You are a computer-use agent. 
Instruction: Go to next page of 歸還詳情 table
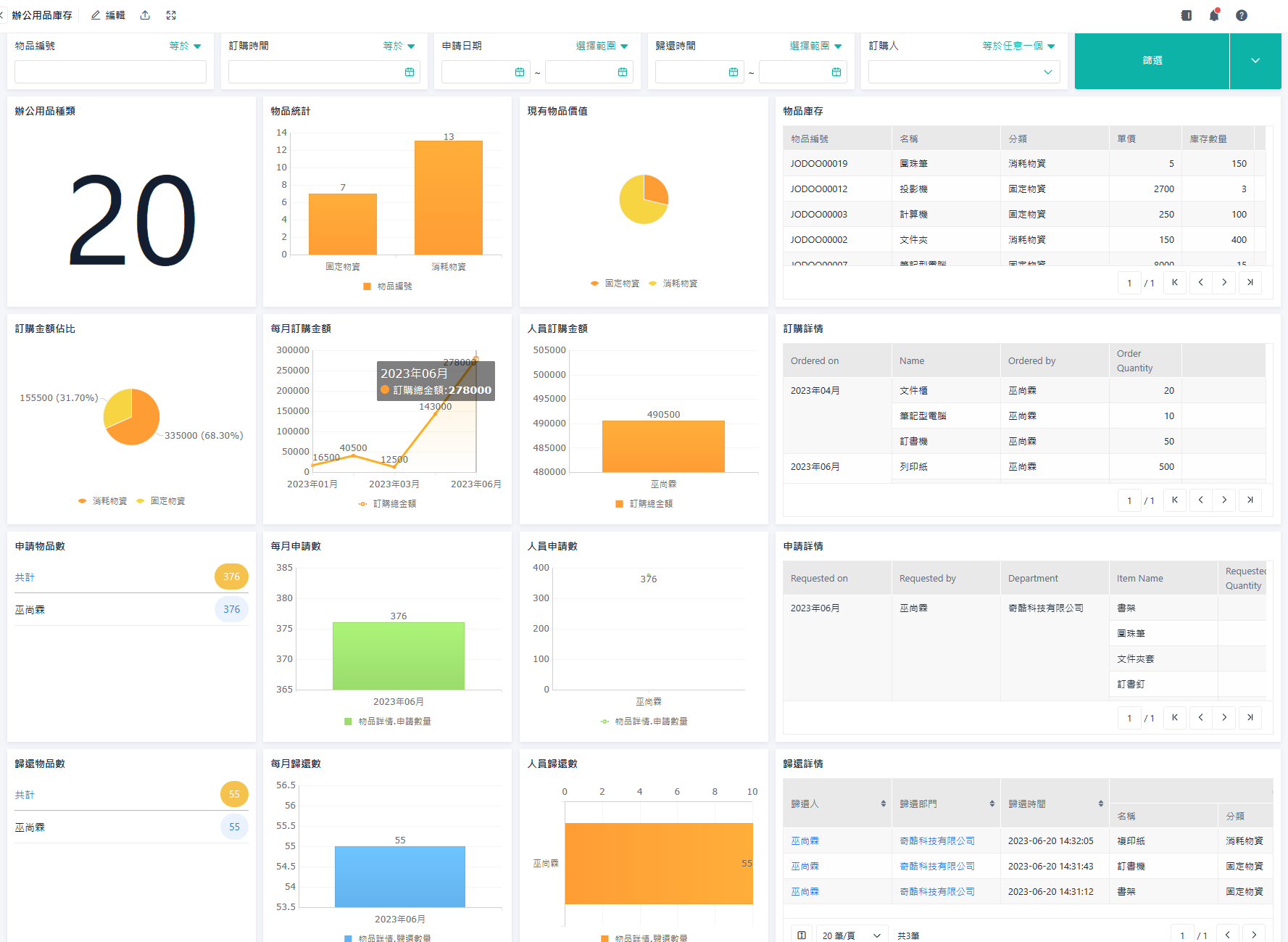pos(1254,935)
